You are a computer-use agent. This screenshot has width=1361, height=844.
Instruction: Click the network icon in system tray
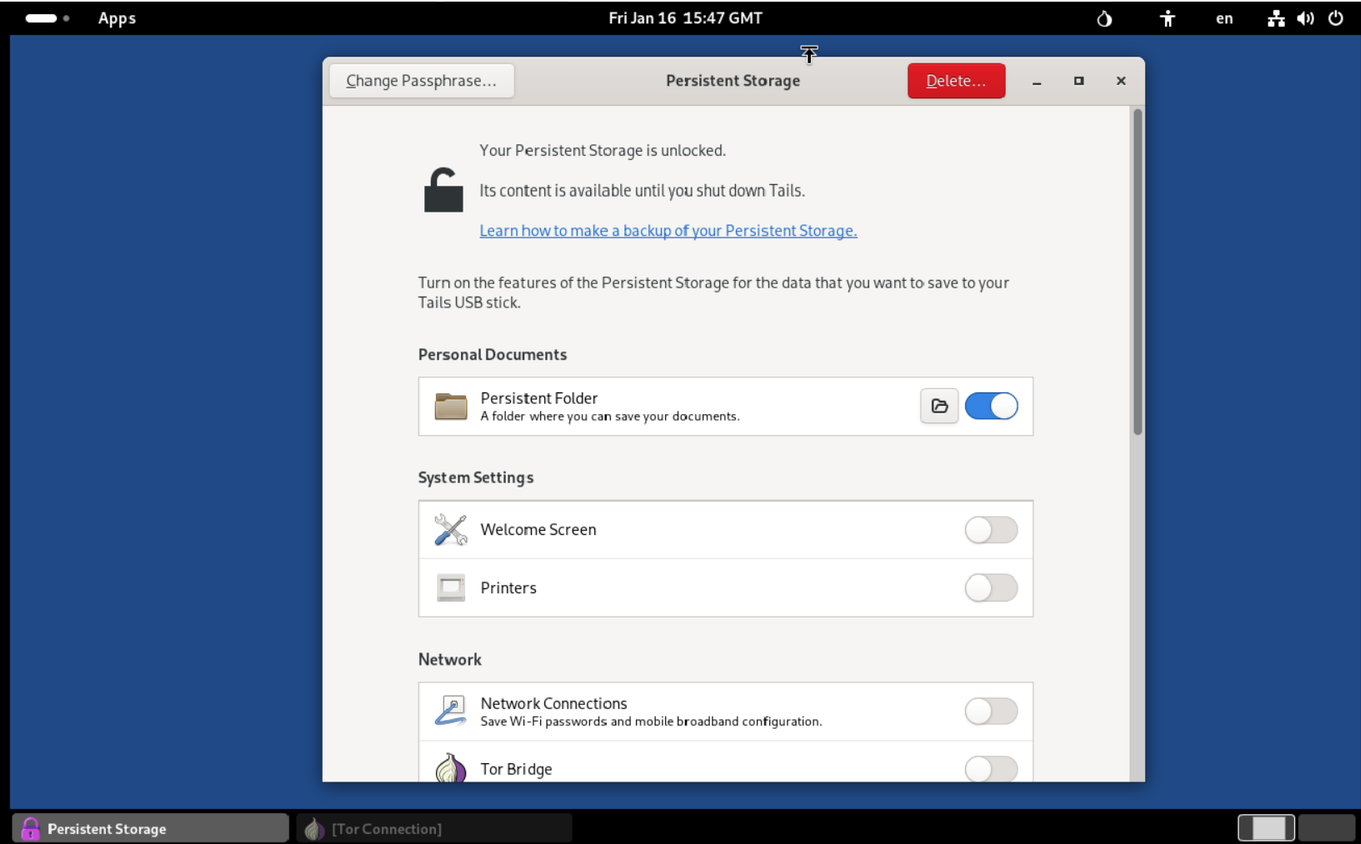coord(1276,18)
